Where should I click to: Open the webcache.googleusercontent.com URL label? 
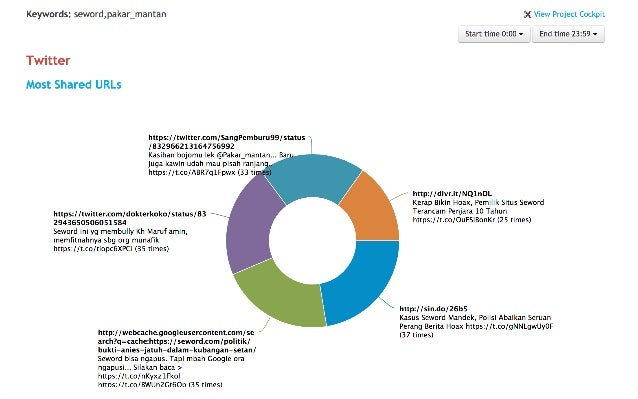tap(177, 341)
